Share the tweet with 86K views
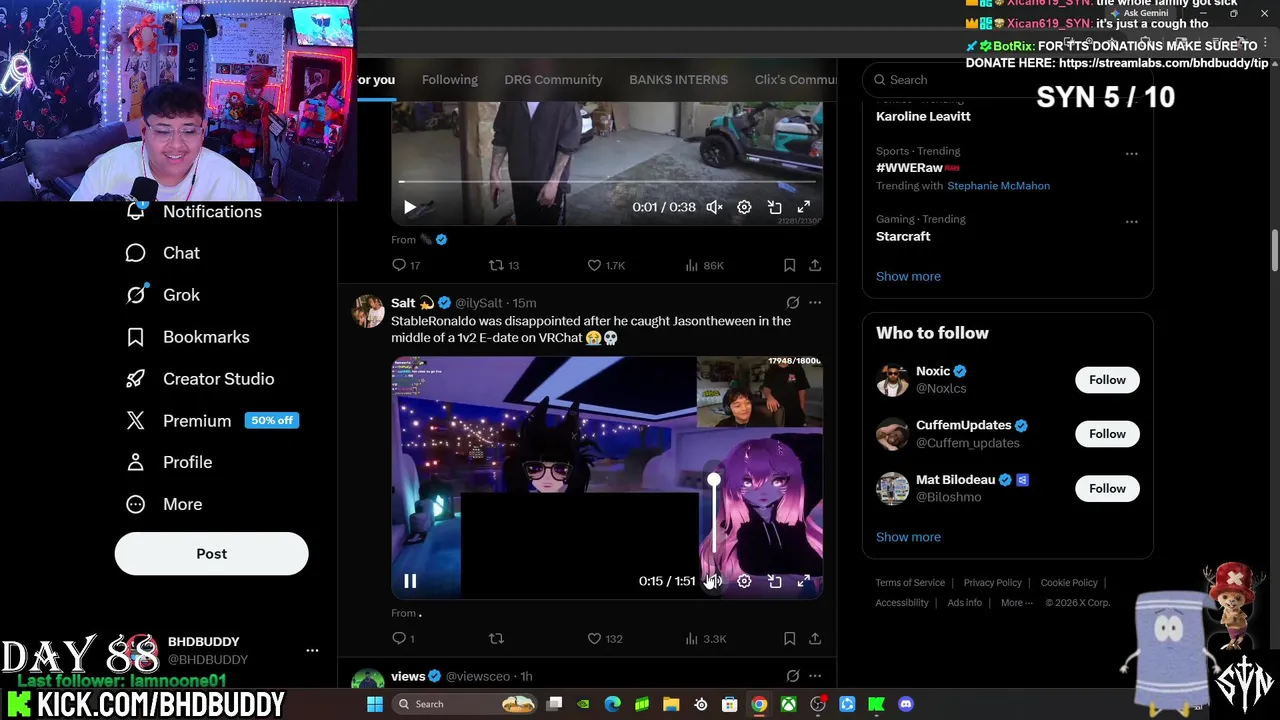 coord(815,265)
